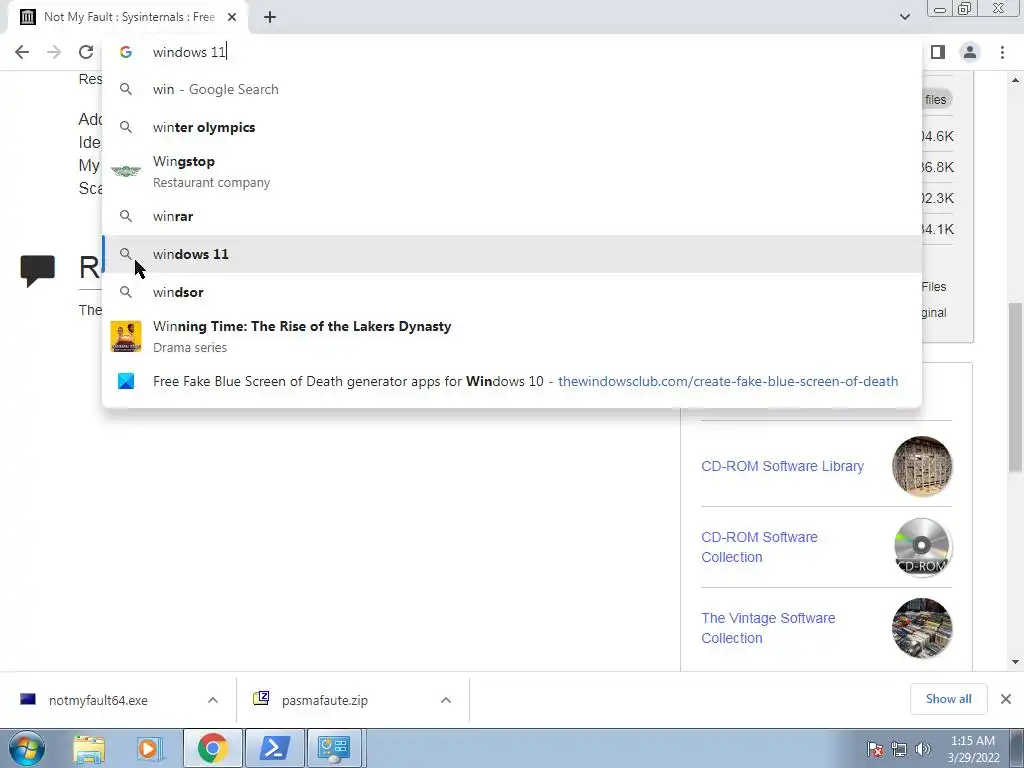Open the Chrome profile icon
The image size is (1024, 768).
pos(970,52)
